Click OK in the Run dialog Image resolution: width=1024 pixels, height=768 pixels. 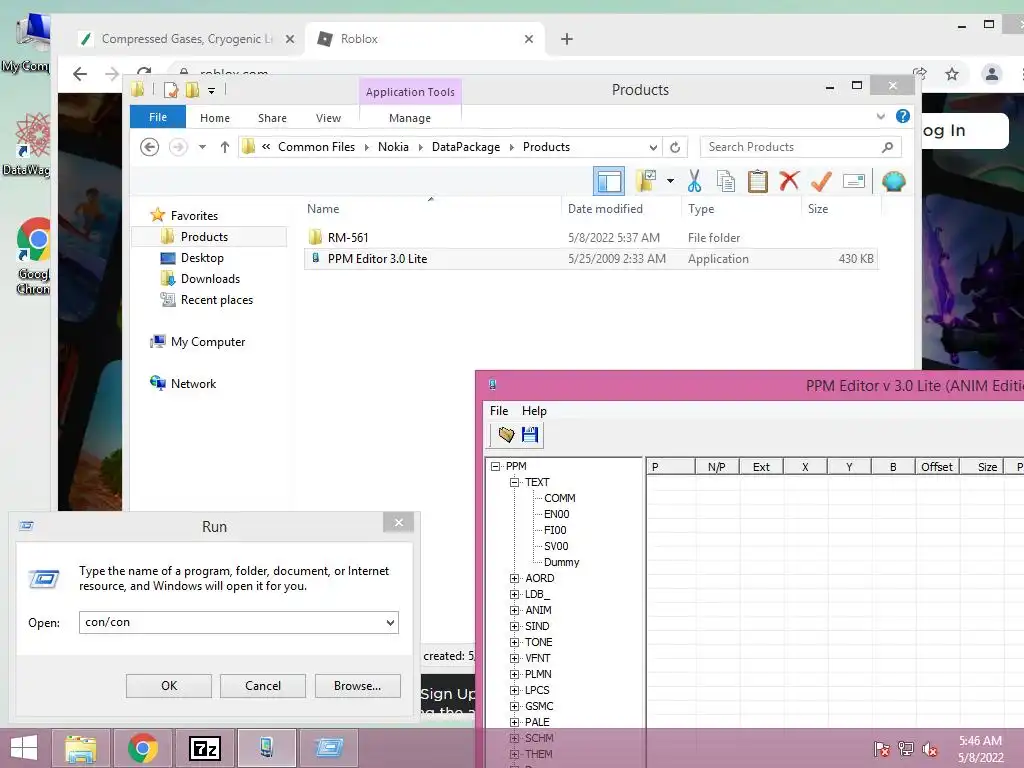(x=168, y=686)
